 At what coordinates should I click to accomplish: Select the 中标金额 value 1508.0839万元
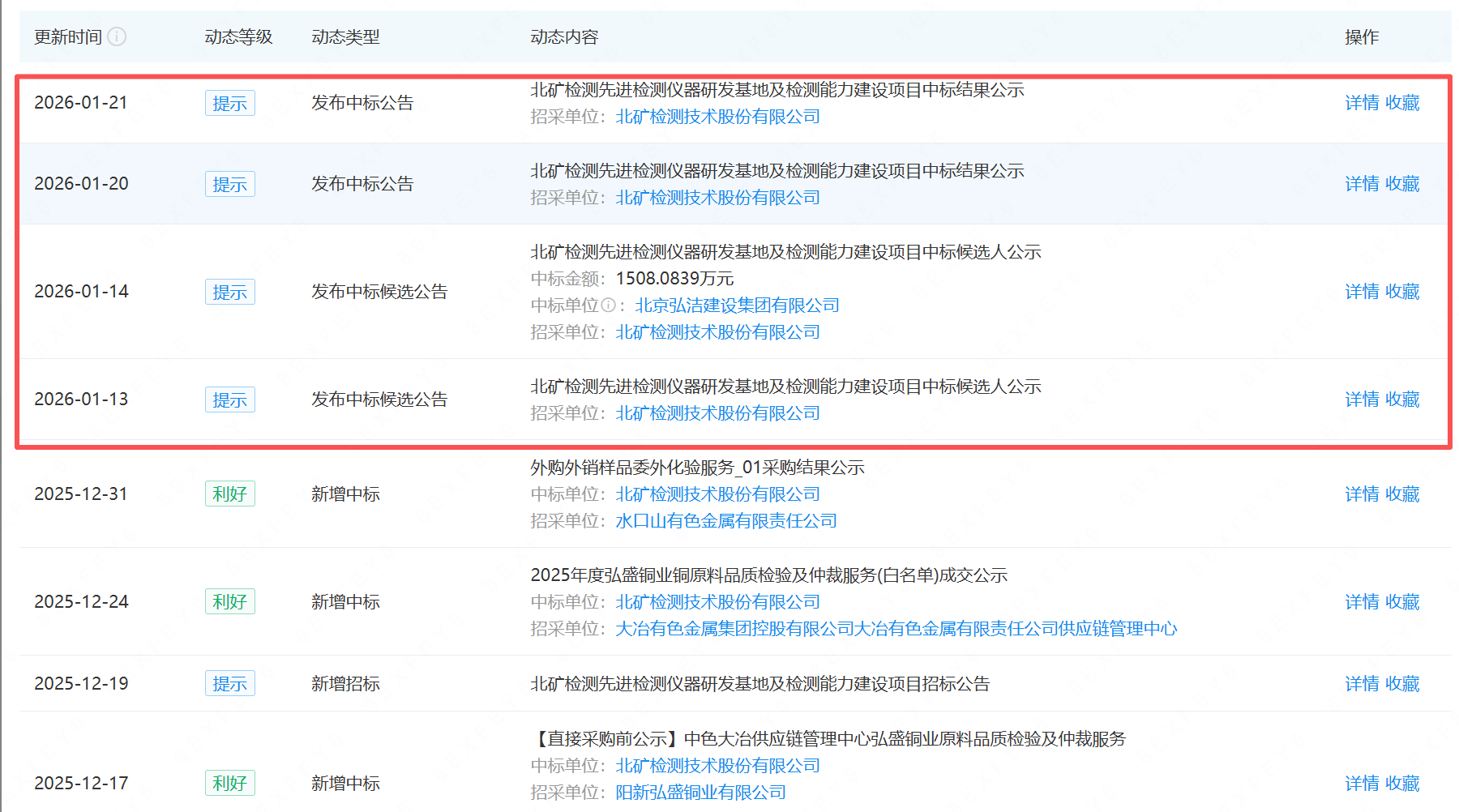point(674,279)
